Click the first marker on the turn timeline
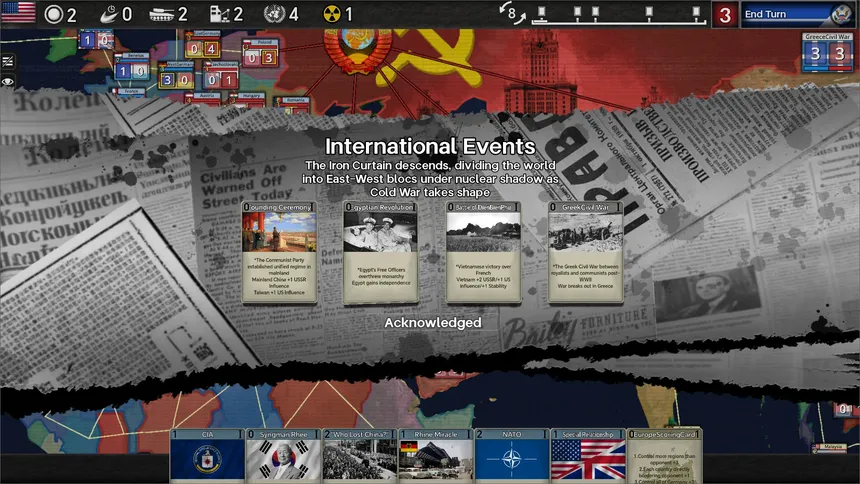The height and width of the screenshot is (484, 860). (x=541, y=12)
